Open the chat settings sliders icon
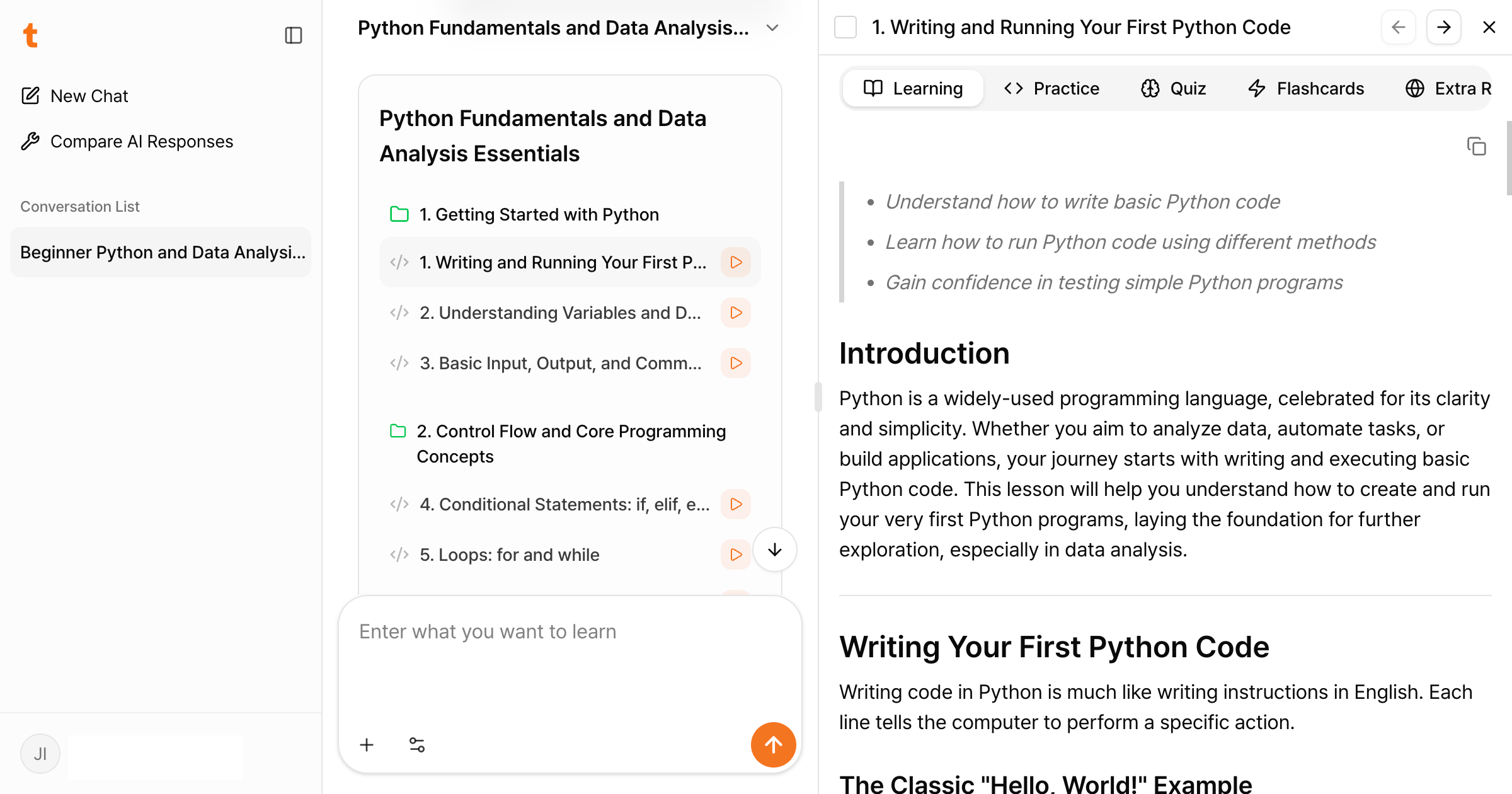 click(417, 745)
